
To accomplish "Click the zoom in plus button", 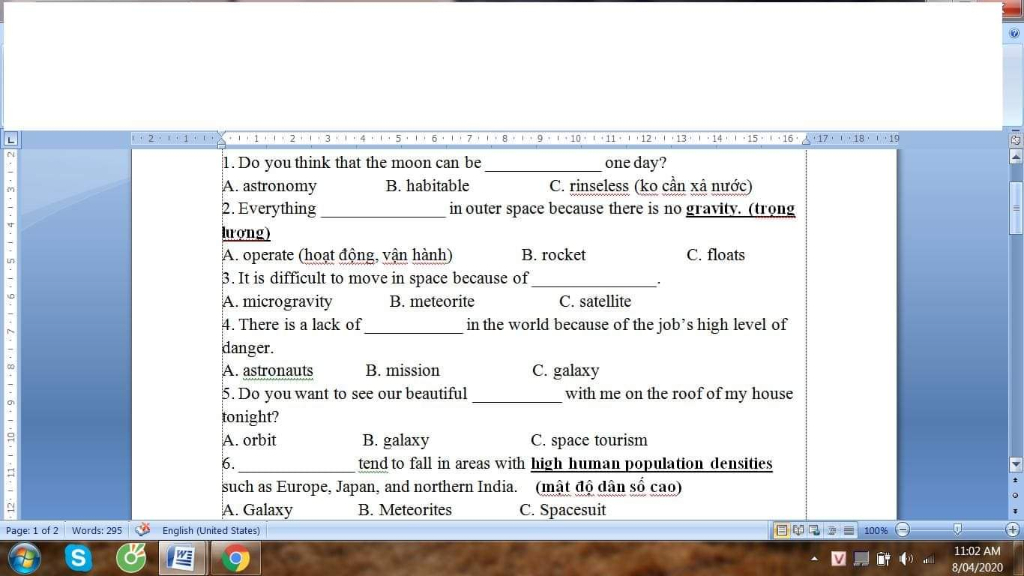I will pyautogui.click(x=1012, y=530).
